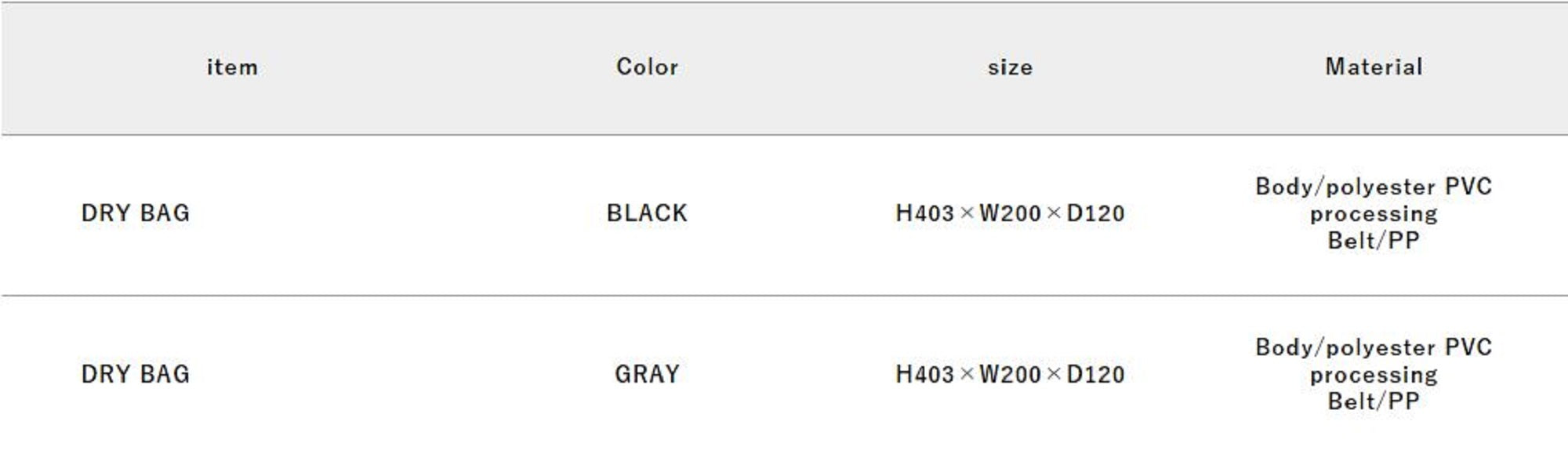Click "Body/polyester PVC" in the GRAY row
Screen dimensions: 1568x454
tap(1374, 347)
